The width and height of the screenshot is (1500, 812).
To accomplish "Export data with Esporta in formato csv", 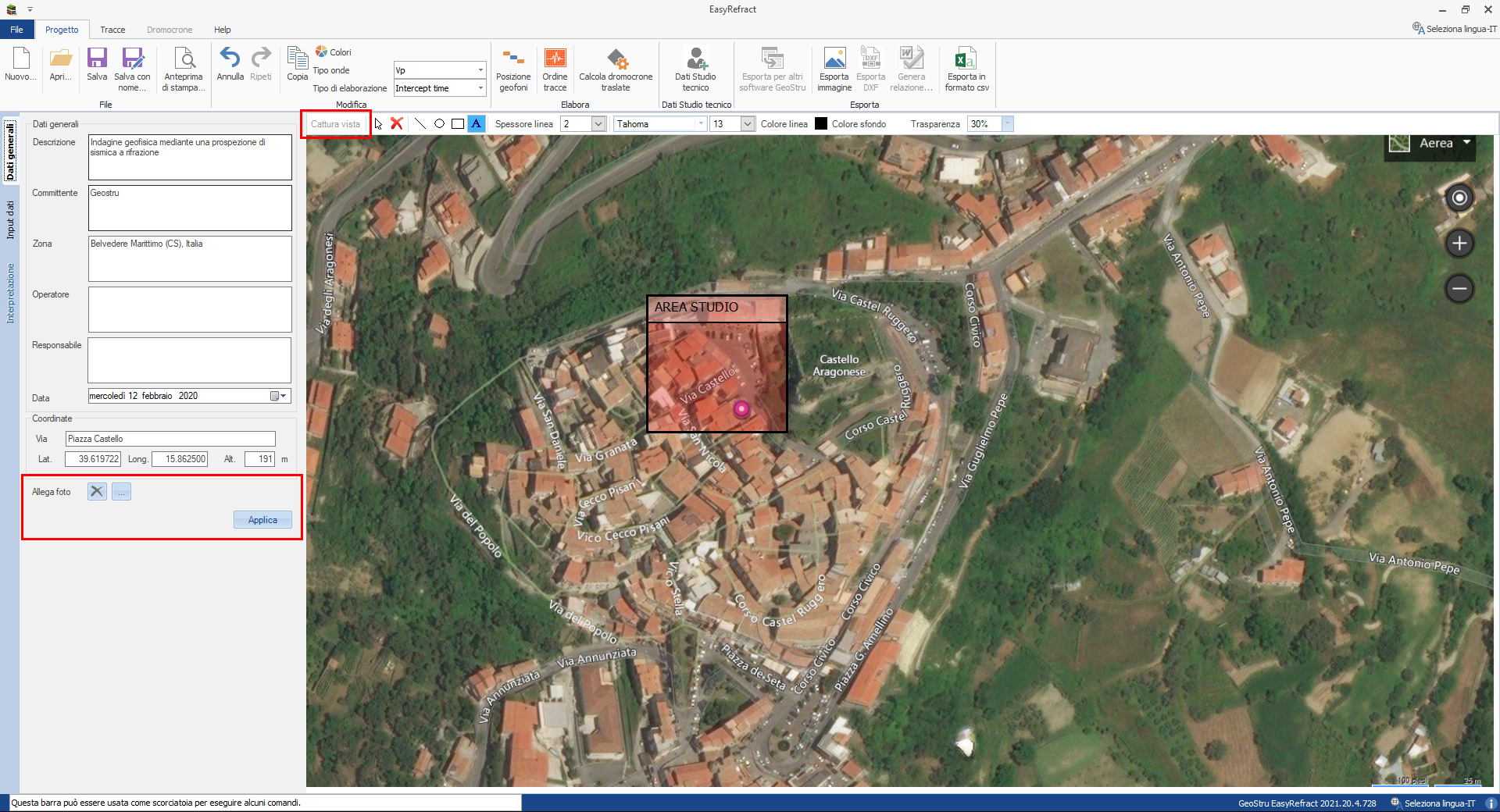I will pos(966,69).
